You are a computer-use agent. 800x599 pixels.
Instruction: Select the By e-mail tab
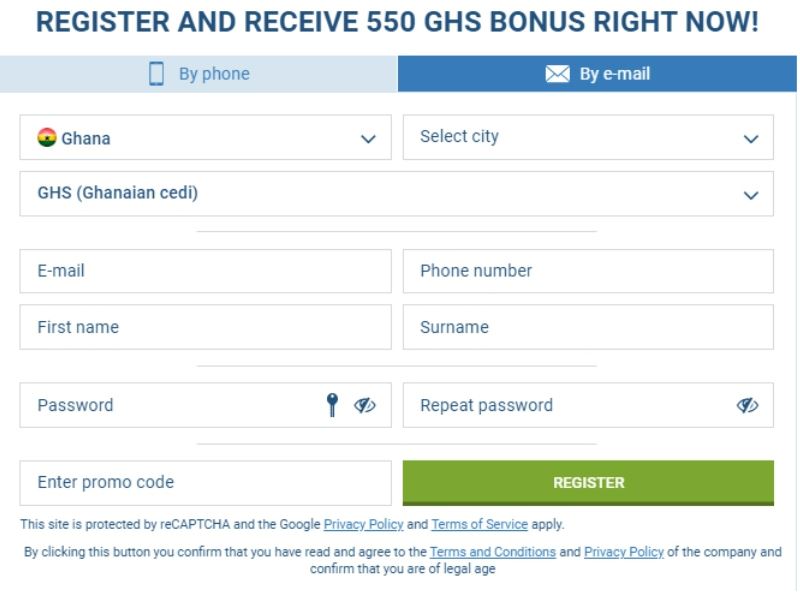(598, 74)
